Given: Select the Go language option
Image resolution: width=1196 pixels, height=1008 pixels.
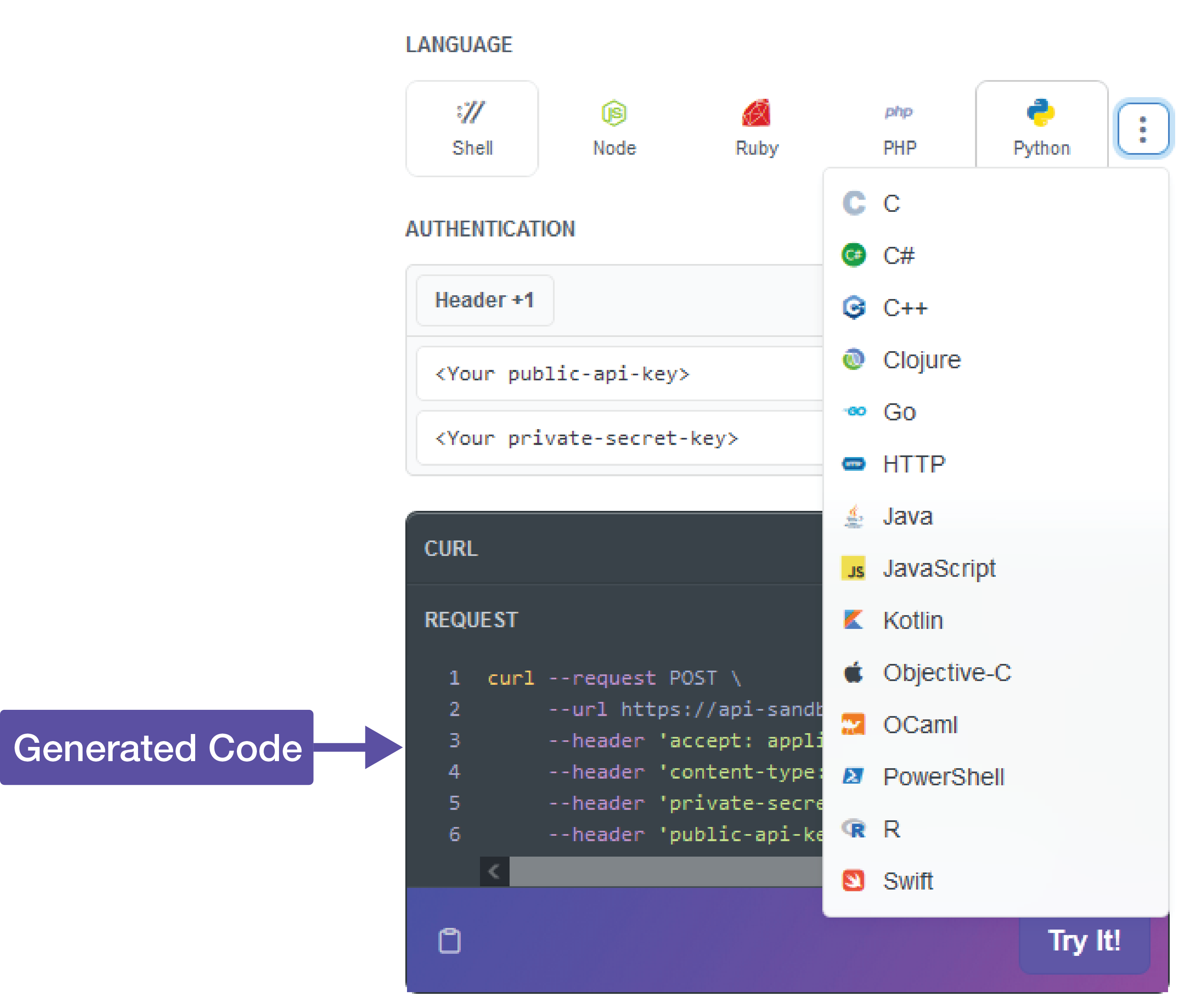Looking at the screenshot, I should (899, 412).
